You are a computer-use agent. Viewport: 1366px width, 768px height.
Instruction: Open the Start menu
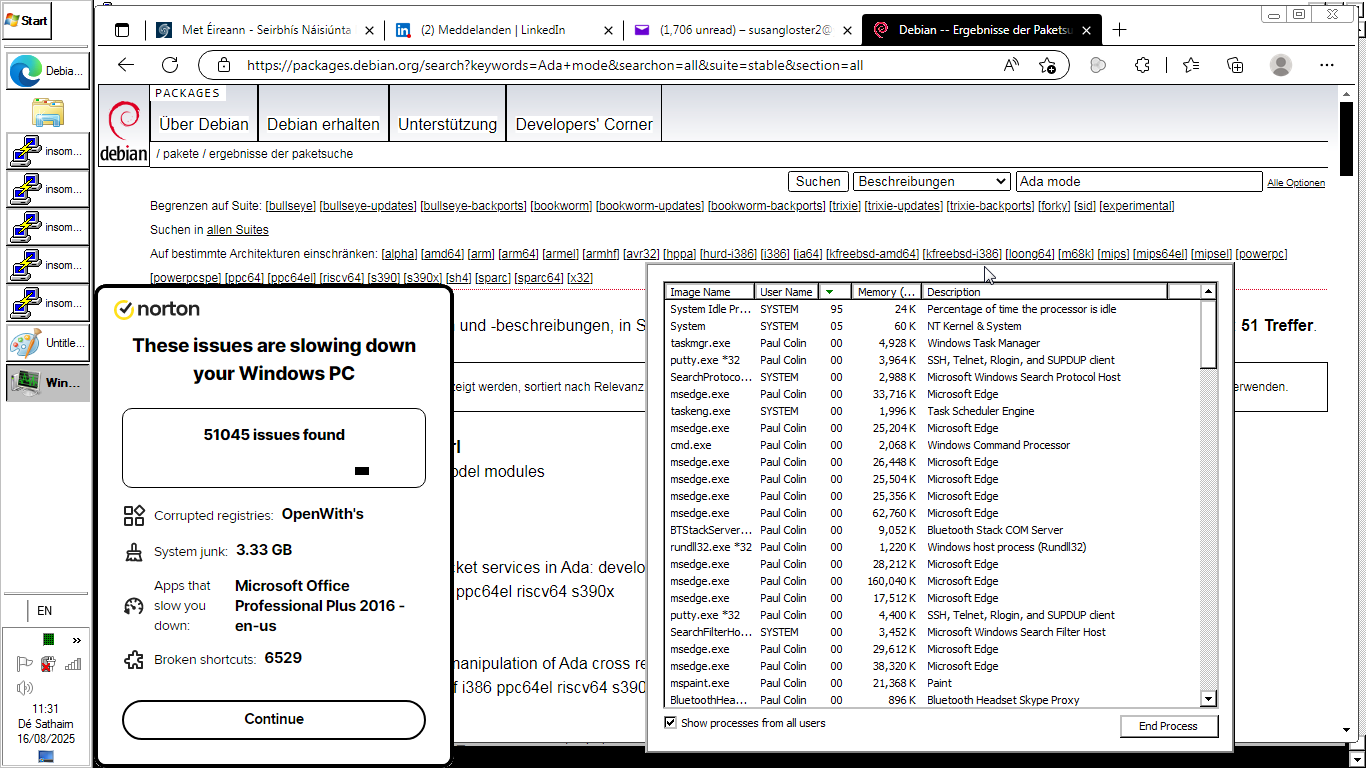coord(27,20)
